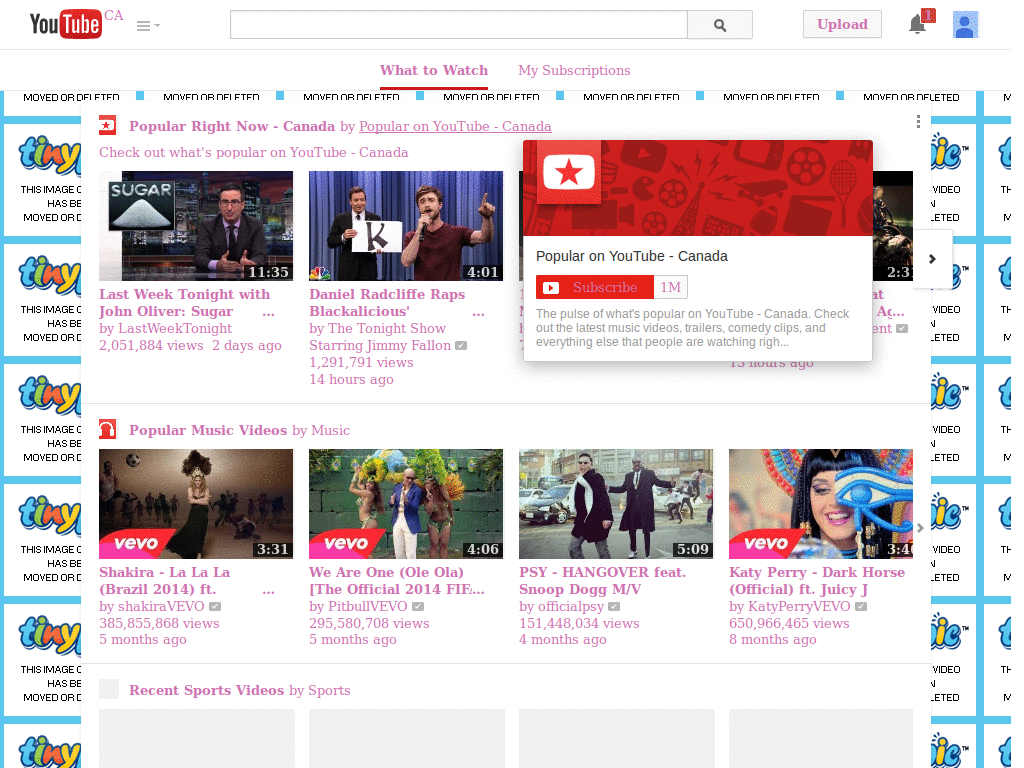Subscribe to Popular on YouTube - Canada
This screenshot has width=1024, height=768.
(x=595, y=287)
